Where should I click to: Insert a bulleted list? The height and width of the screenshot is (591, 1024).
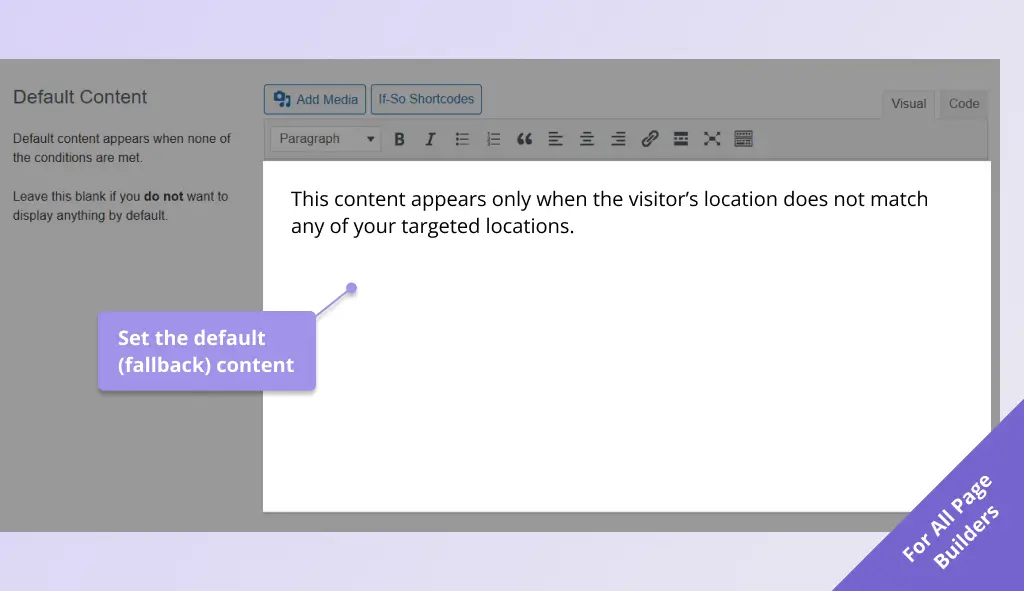[462, 139]
